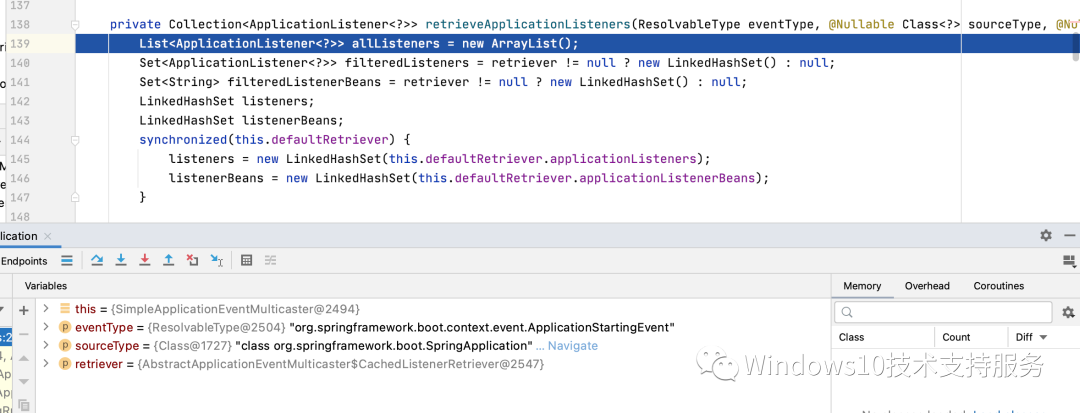Click the Class column header

(851, 337)
